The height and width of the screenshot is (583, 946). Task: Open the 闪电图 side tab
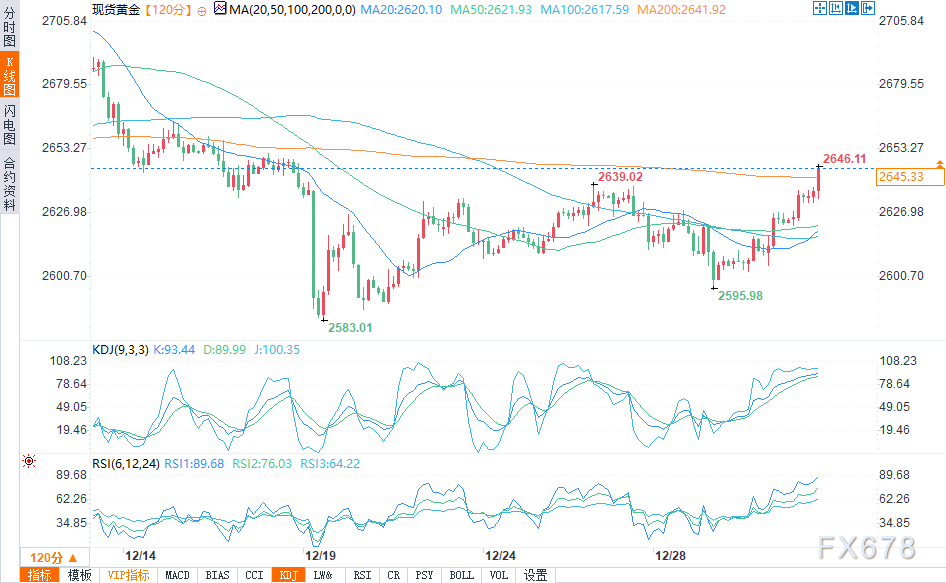pyautogui.click(x=10, y=124)
